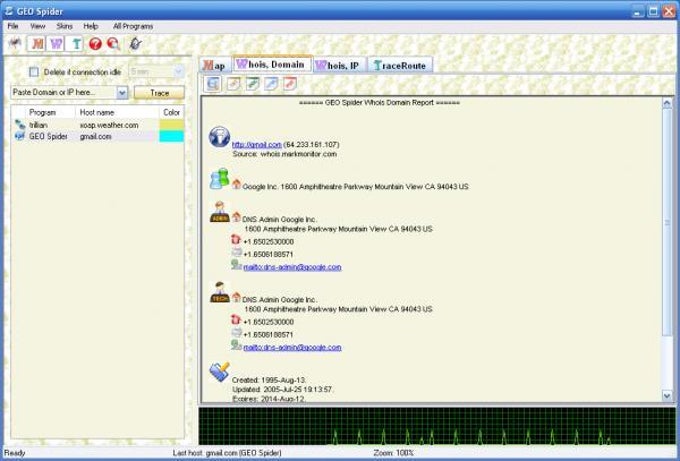This screenshot has width=680, height=461.
Task: Click the report scrollbar down arrow
Action: click(667, 395)
